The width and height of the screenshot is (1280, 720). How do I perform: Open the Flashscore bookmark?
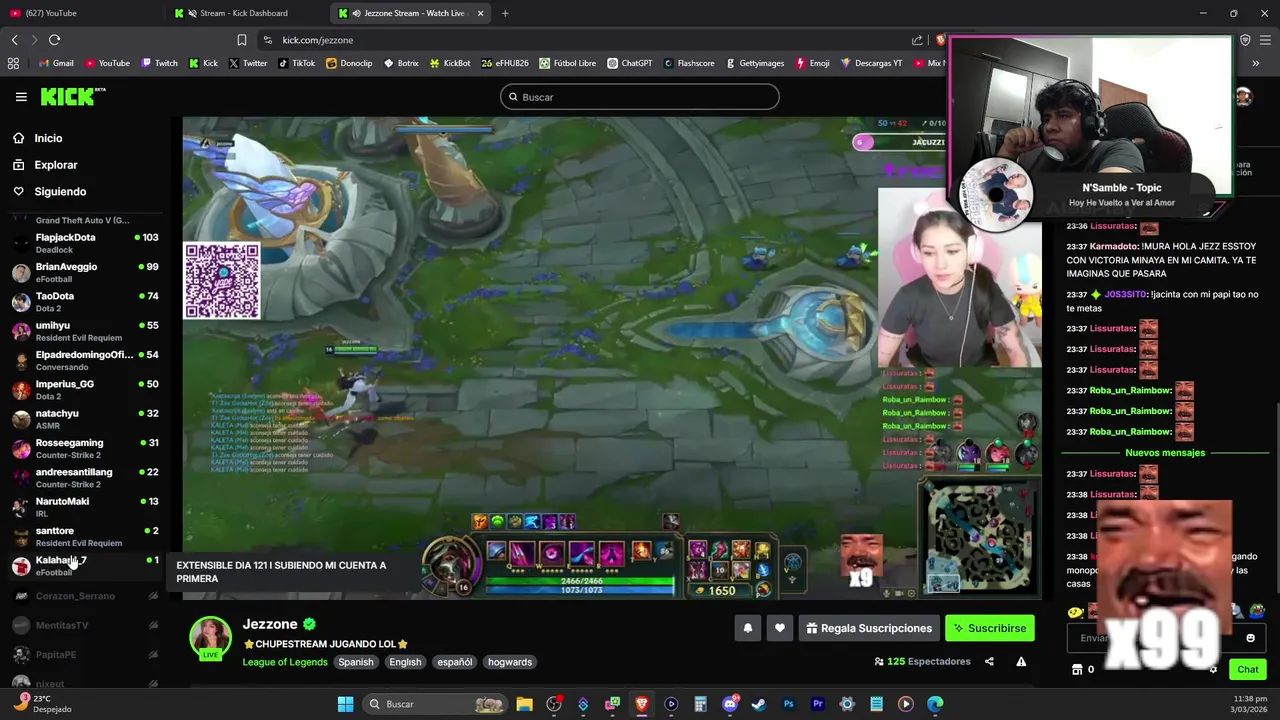[689, 63]
